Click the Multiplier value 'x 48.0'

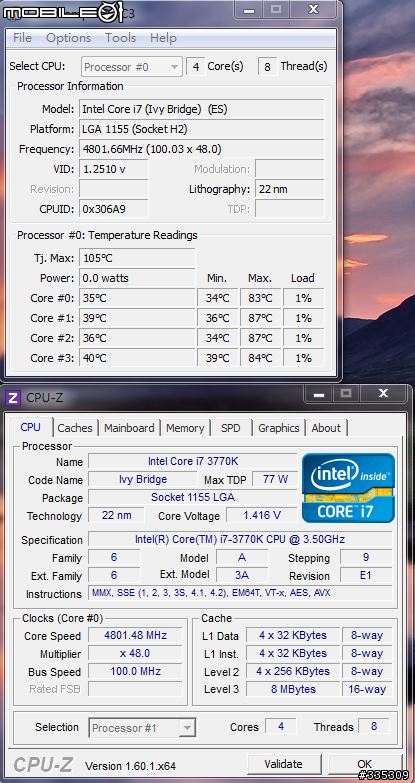pyautogui.click(x=135, y=653)
